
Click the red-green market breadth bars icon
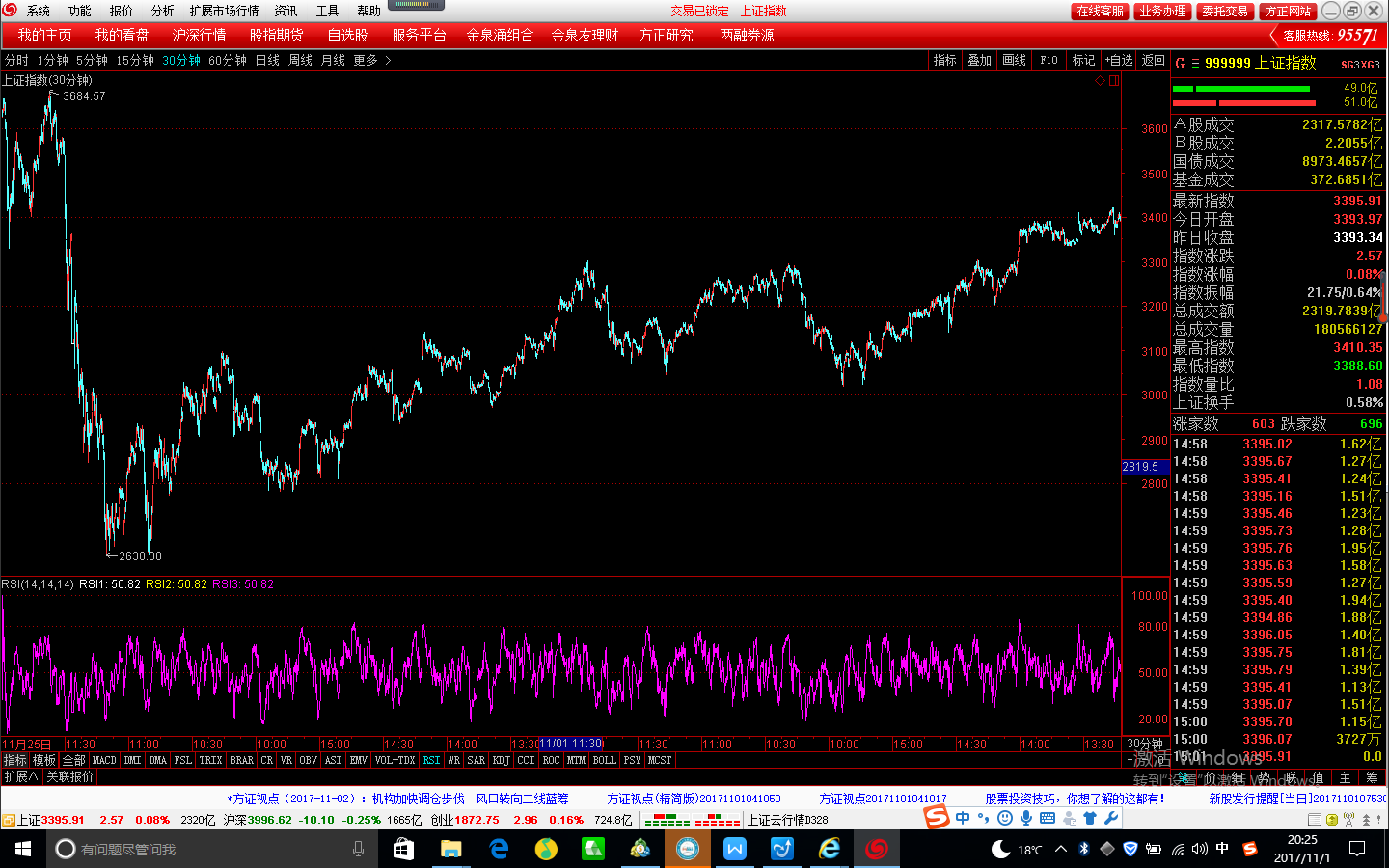692,820
